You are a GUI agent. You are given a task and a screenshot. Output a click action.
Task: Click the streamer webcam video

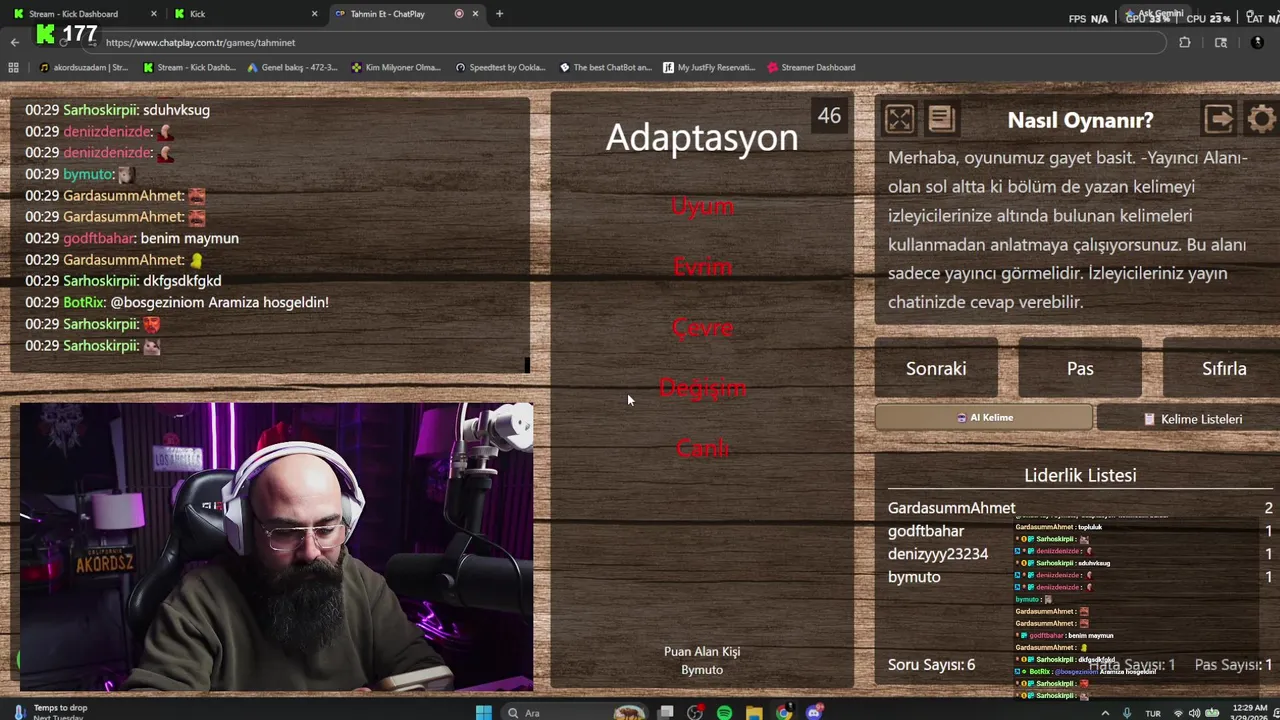tap(276, 547)
